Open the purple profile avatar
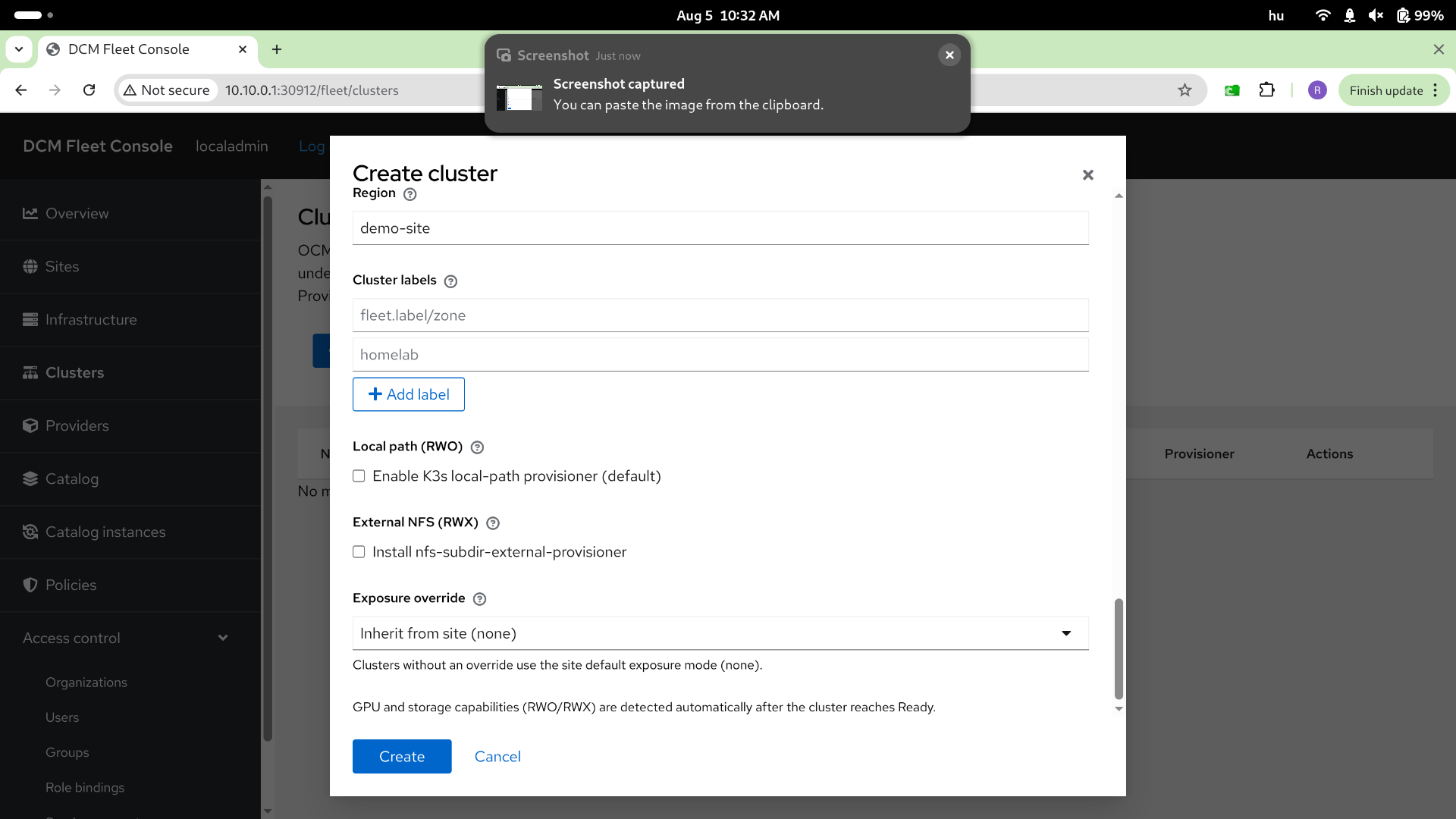Screen dimensions: 1456x819 pyautogui.click(x=1317, y=90)
